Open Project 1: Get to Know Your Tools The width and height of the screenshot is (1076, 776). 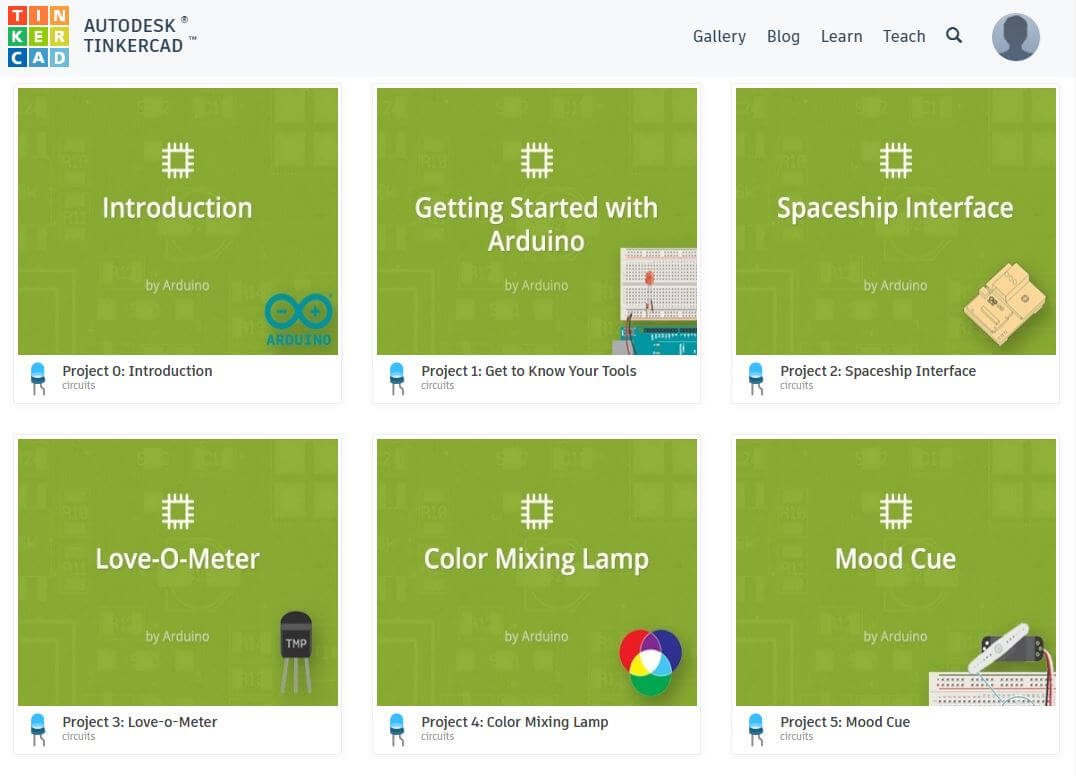[x=529, y=370]
